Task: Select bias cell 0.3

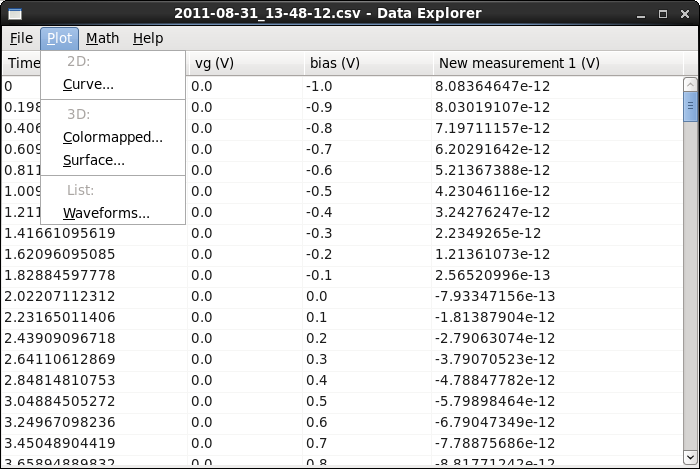Action: [x=367, y=359]
